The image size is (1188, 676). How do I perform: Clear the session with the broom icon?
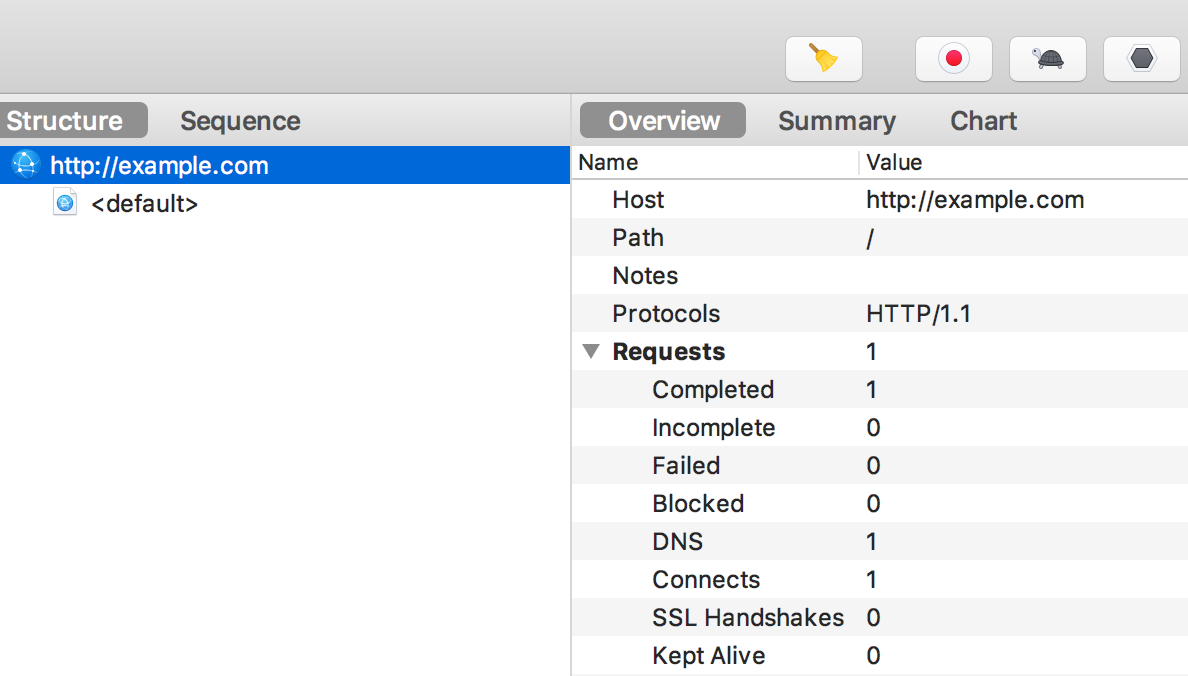823,59
